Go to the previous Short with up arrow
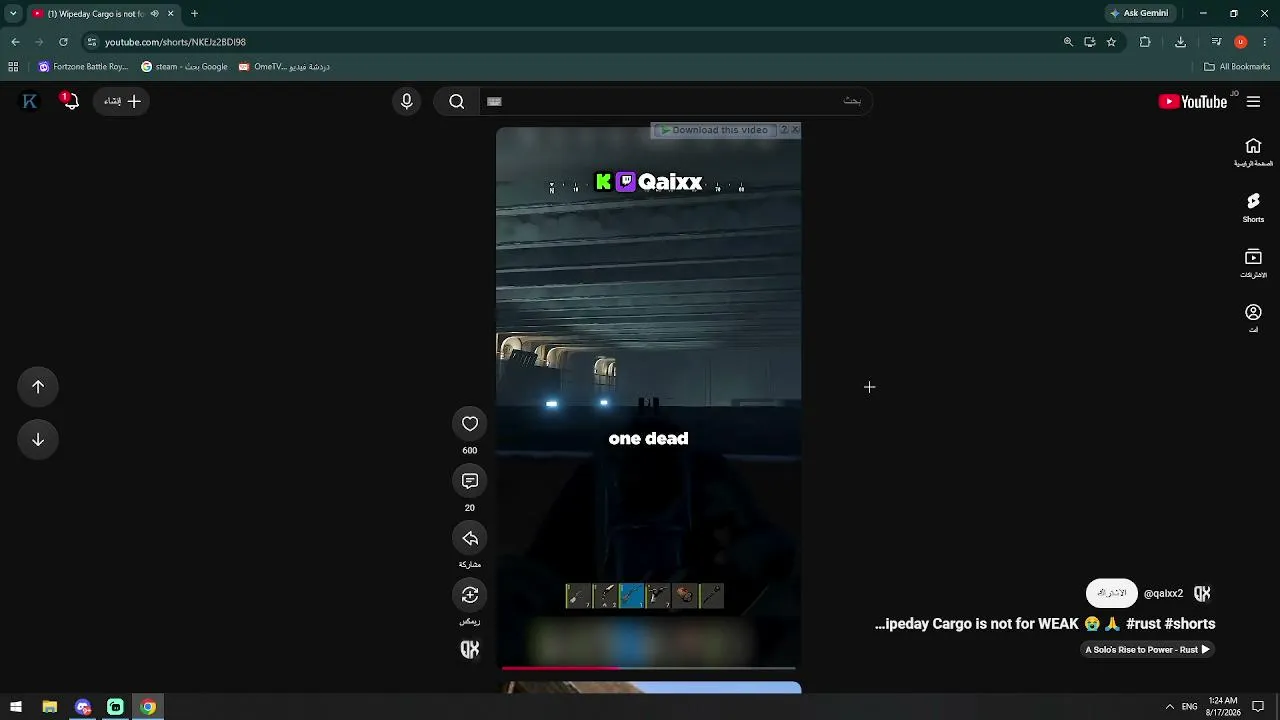 pos(38,387)
